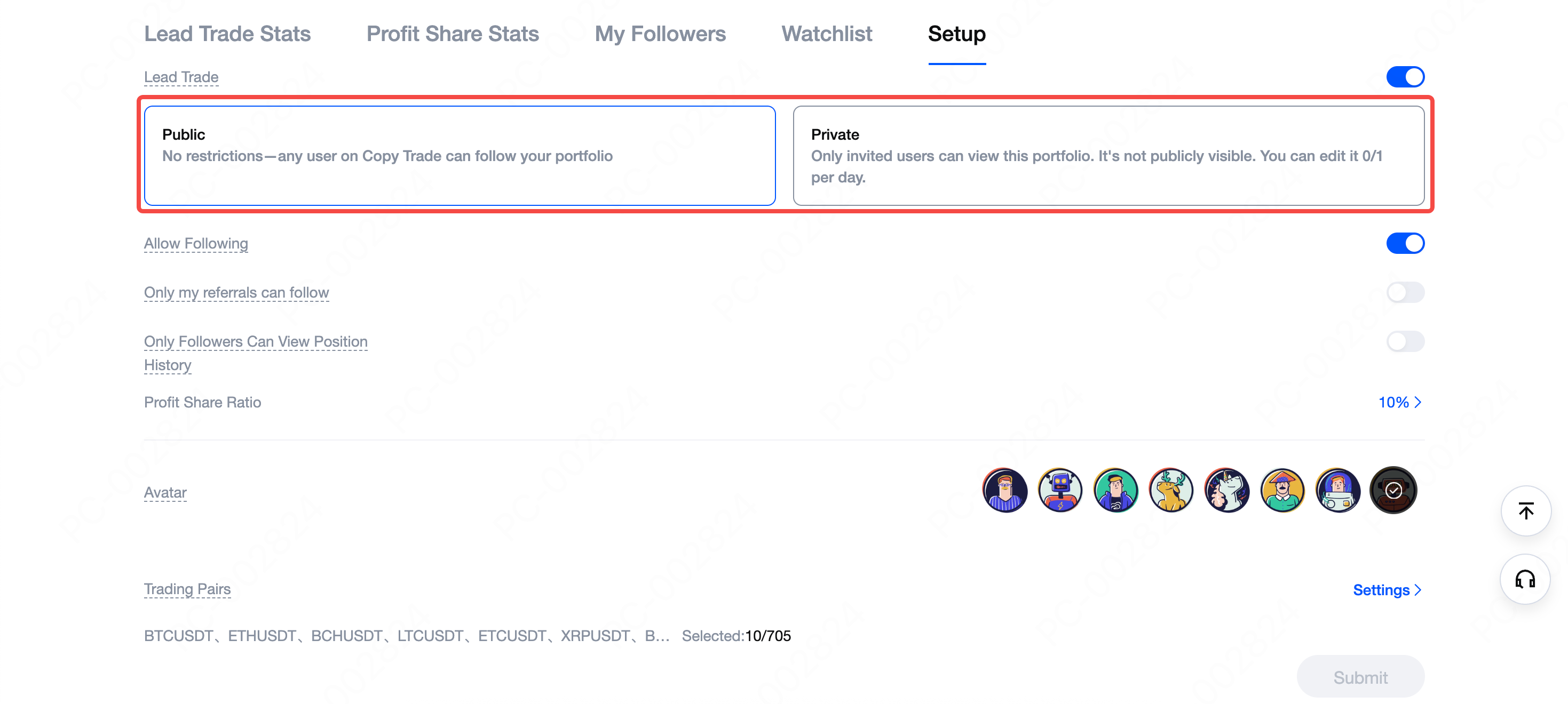Pick the avatar with glasses and striped shirt
Image resolution: width=1568 pixels, height=704 pixels.
coord(1004,491)
